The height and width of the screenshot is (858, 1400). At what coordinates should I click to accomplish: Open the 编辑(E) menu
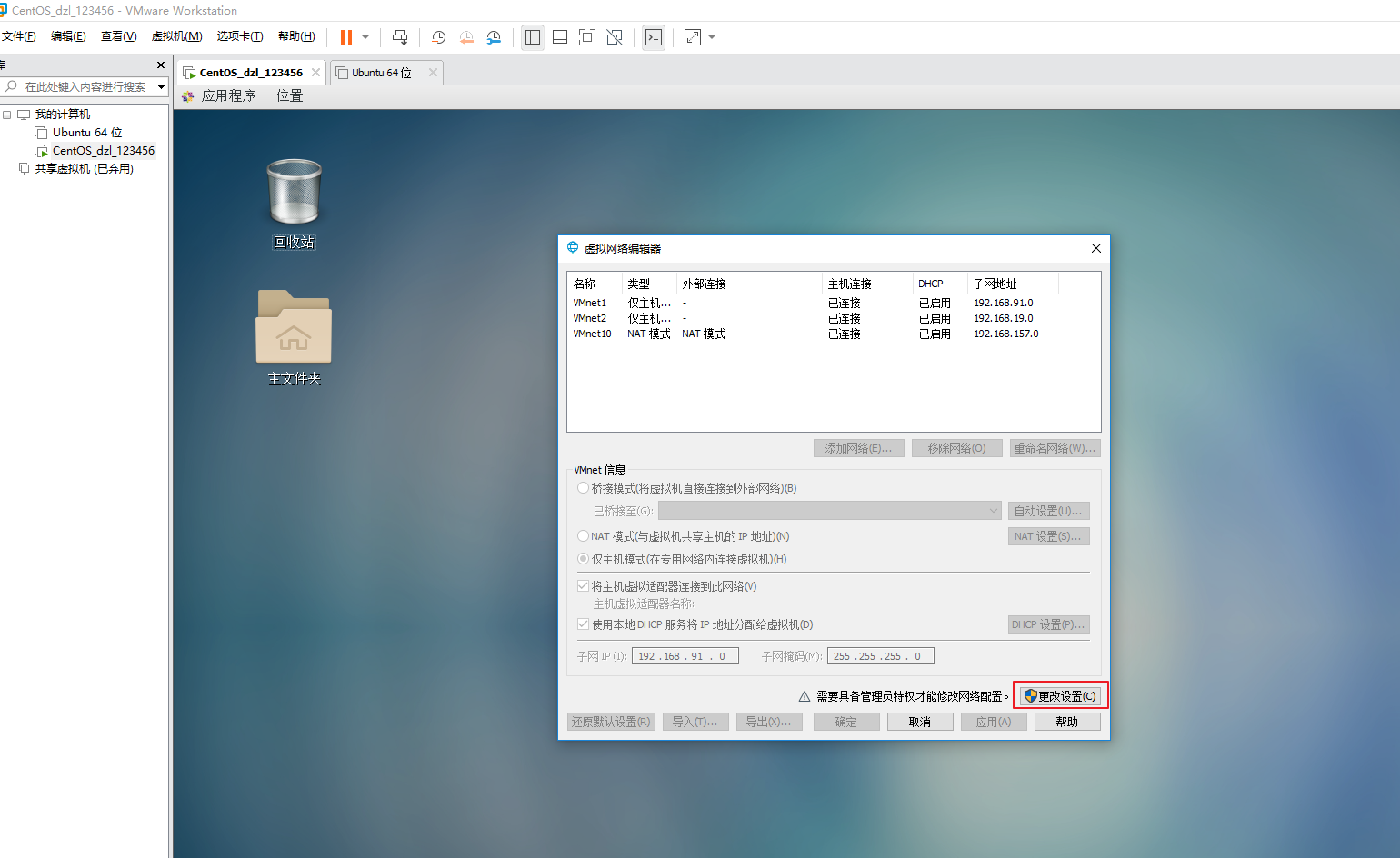pos(68,36)
